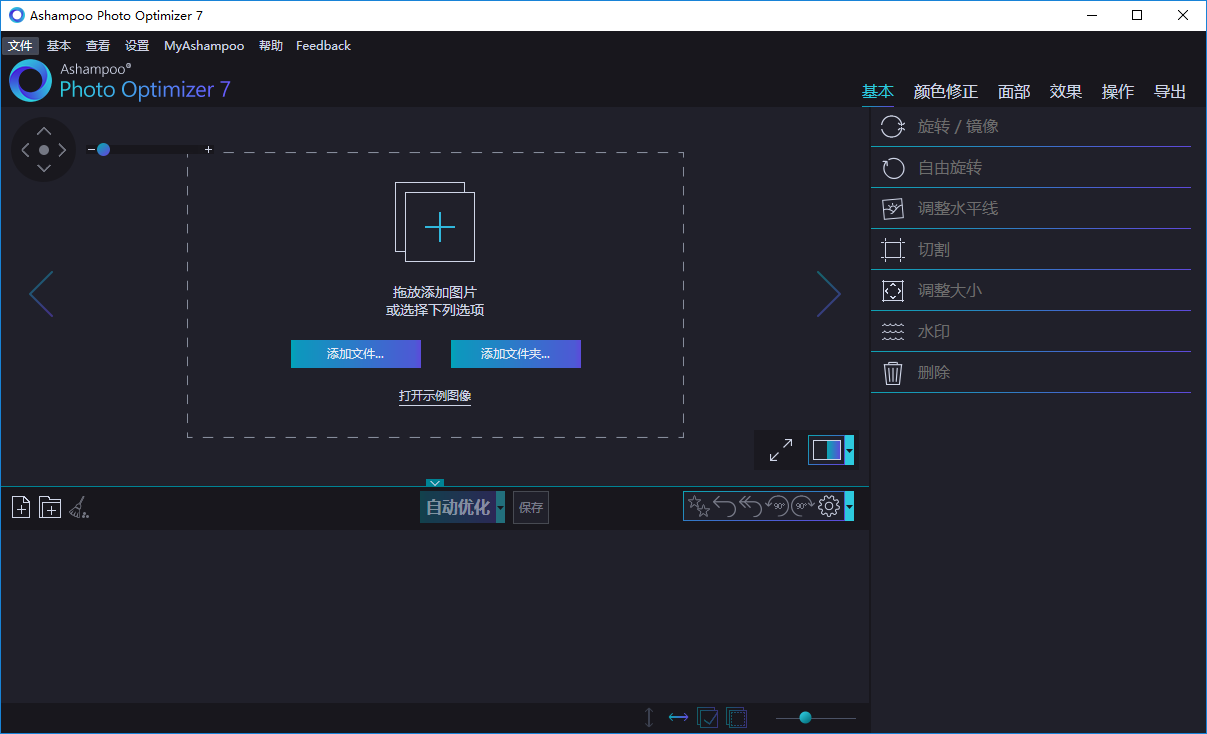The image size is (1207, 734).
Task: Toggle the deselect-all dashed-square icon
Action: coord(737,717)
